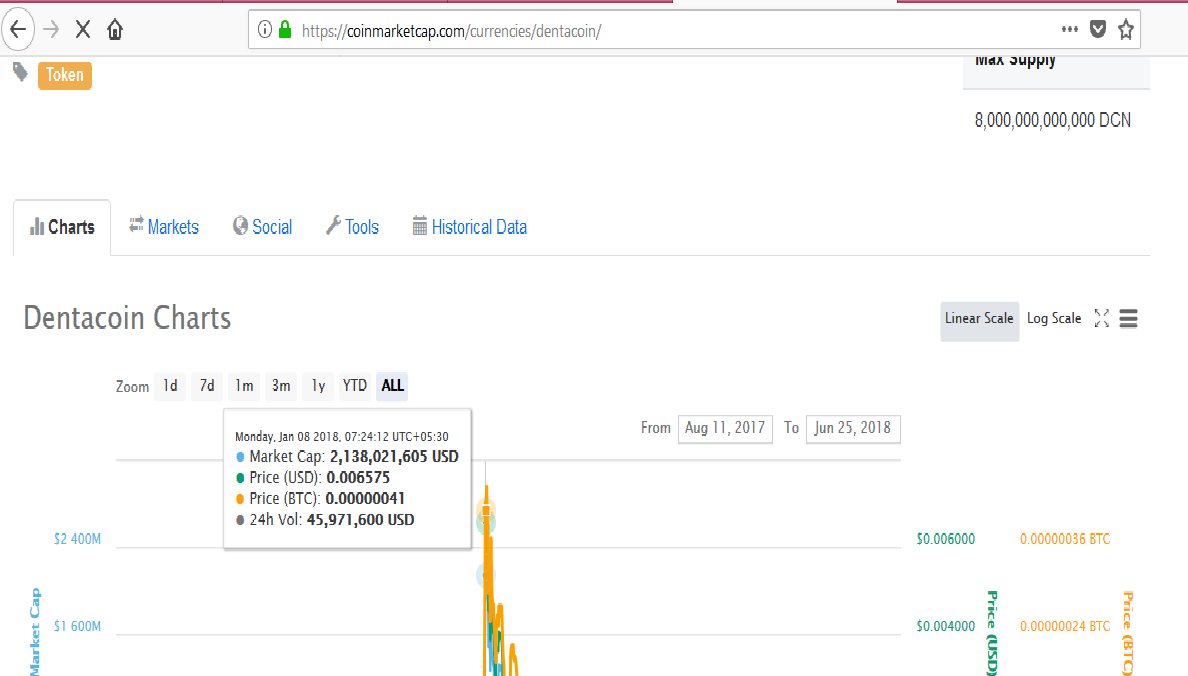Click the tag icon beside Token

pos(20,73)
